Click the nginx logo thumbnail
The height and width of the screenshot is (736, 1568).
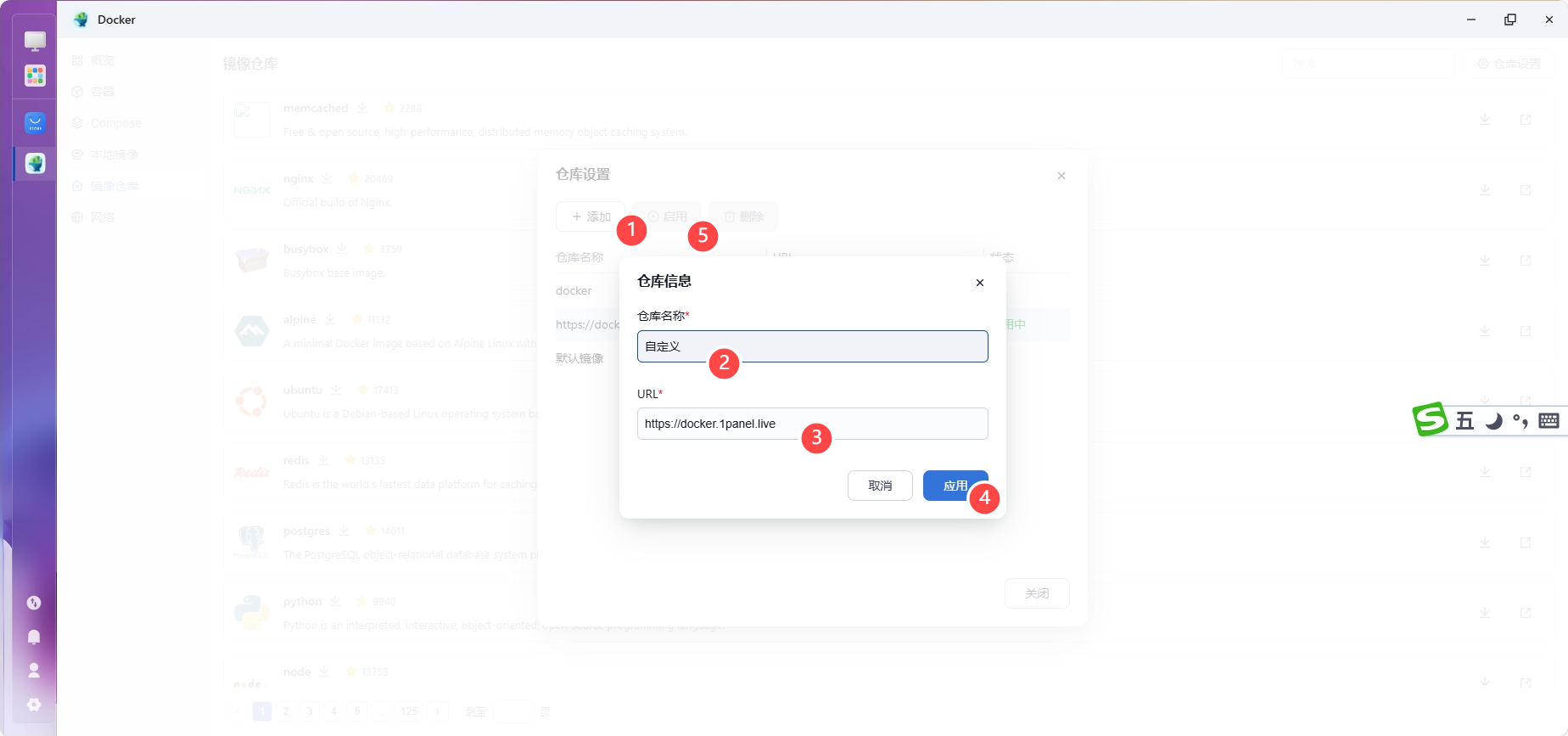click(252, 190)
